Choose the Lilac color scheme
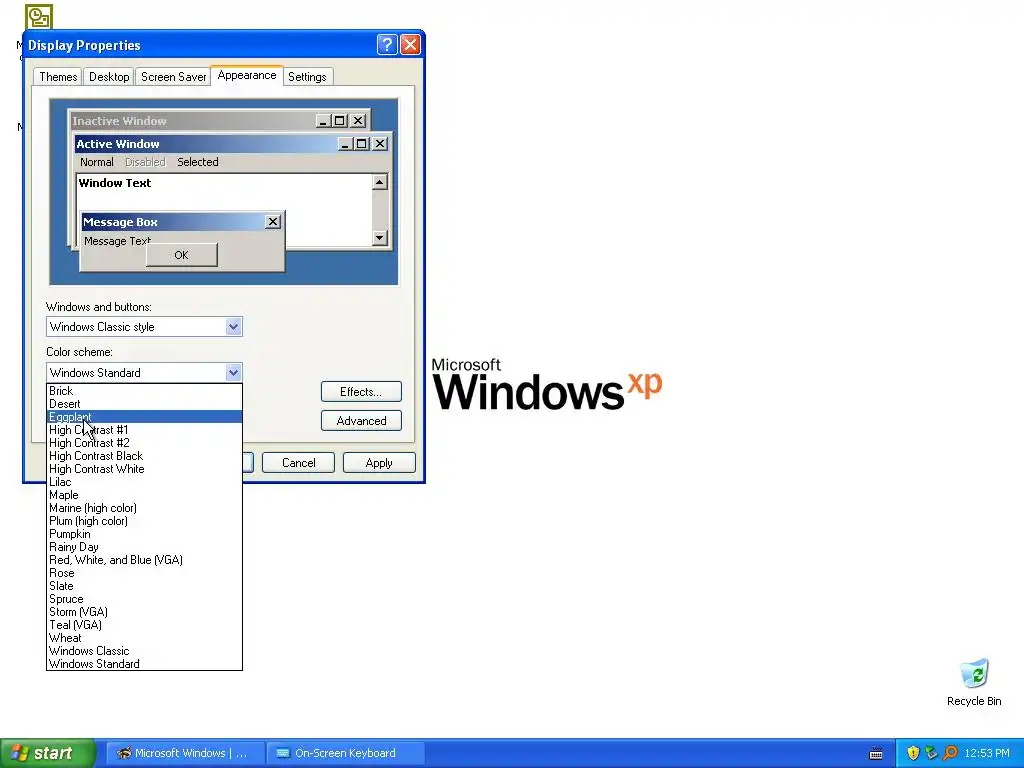The width and height of the screenshot is (1024, 768). coord(144,482)
